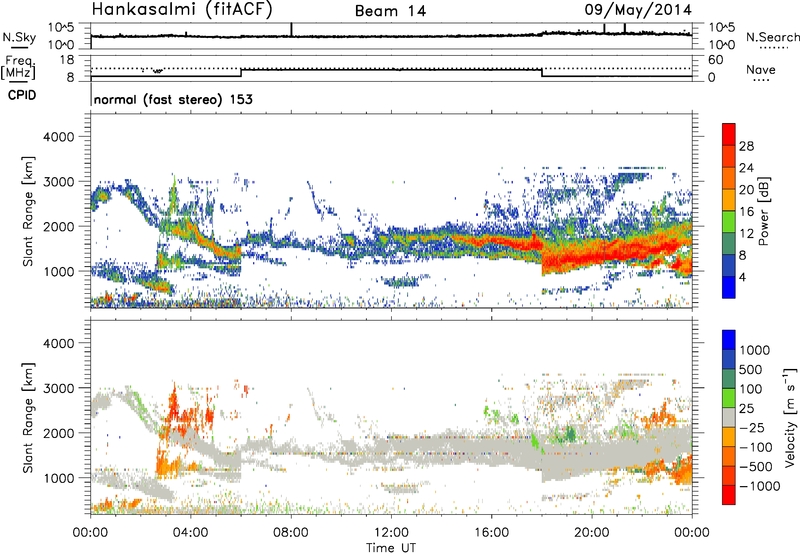The width and height of the screenshot is (800, 554).
Task: Click the '08:00' time axis tick label
Action: click(x=291, y=533)
